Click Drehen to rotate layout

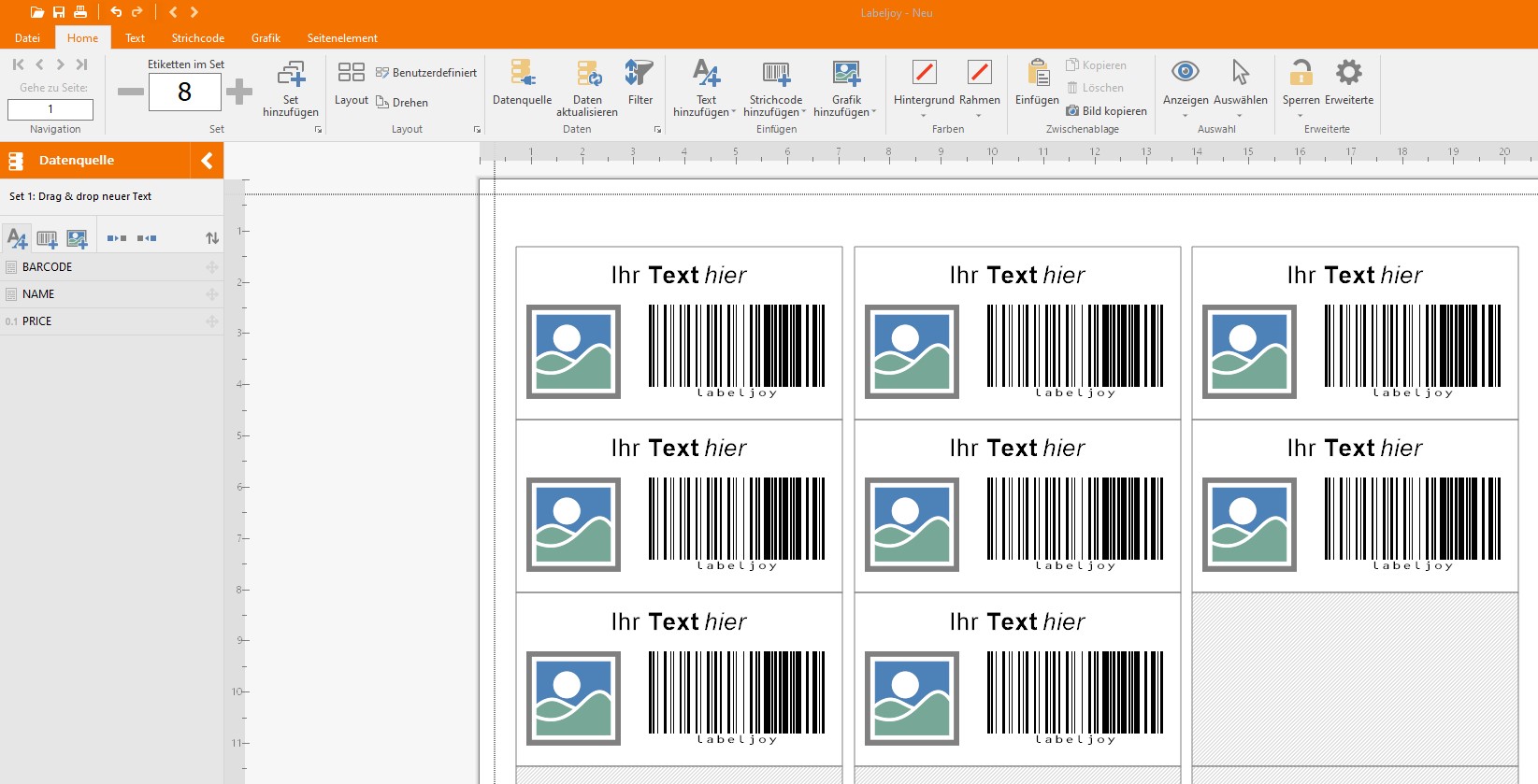point(402,103)
